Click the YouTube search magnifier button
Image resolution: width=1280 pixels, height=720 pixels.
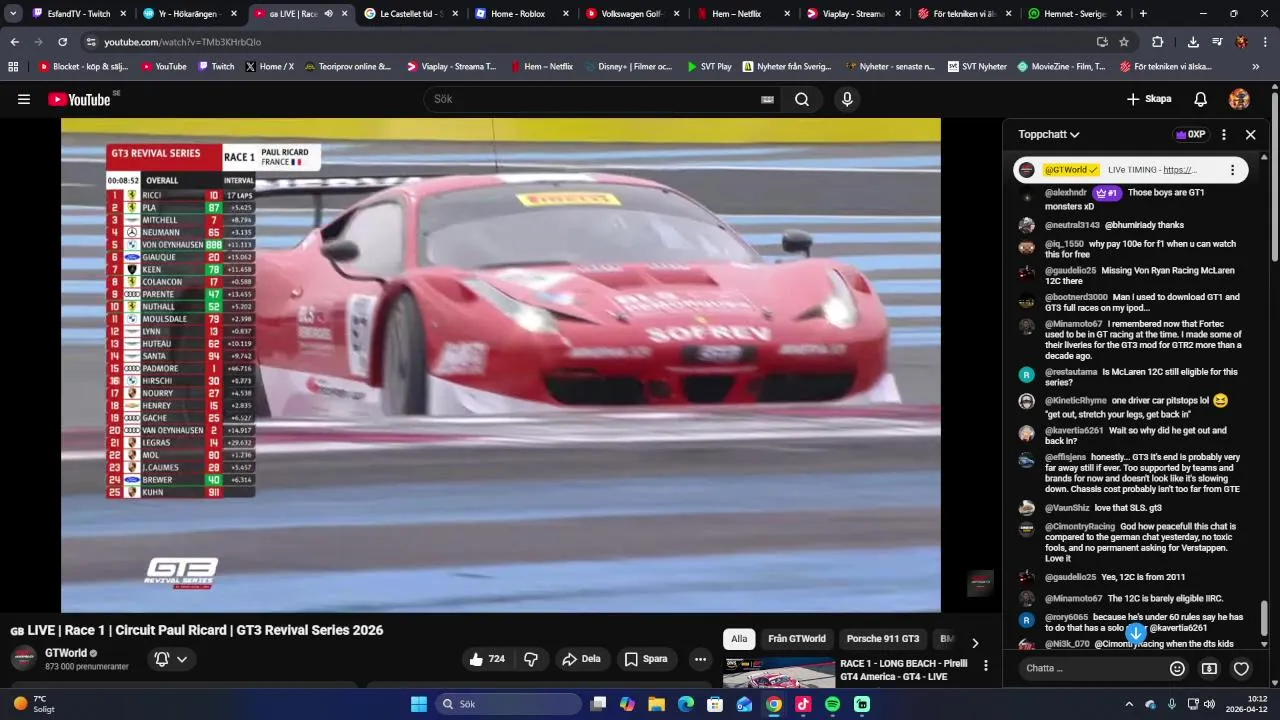point(802,99)
